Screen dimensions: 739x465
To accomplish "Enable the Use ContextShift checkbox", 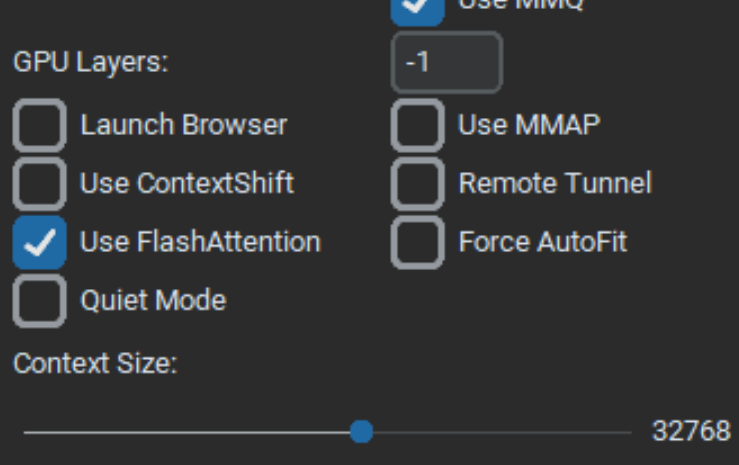I will pos(40,184).
